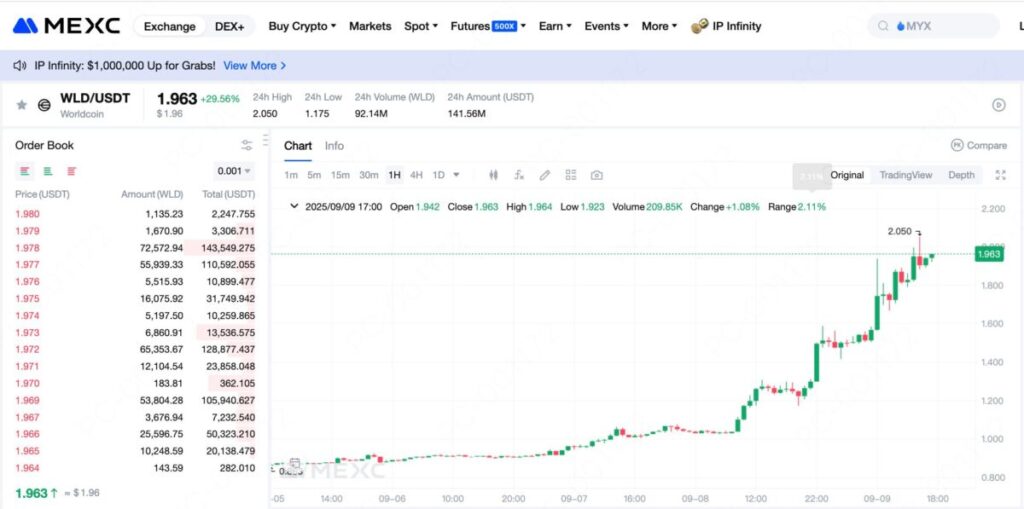
Task: Open announcement speaker icon
Action: (20, 65)
